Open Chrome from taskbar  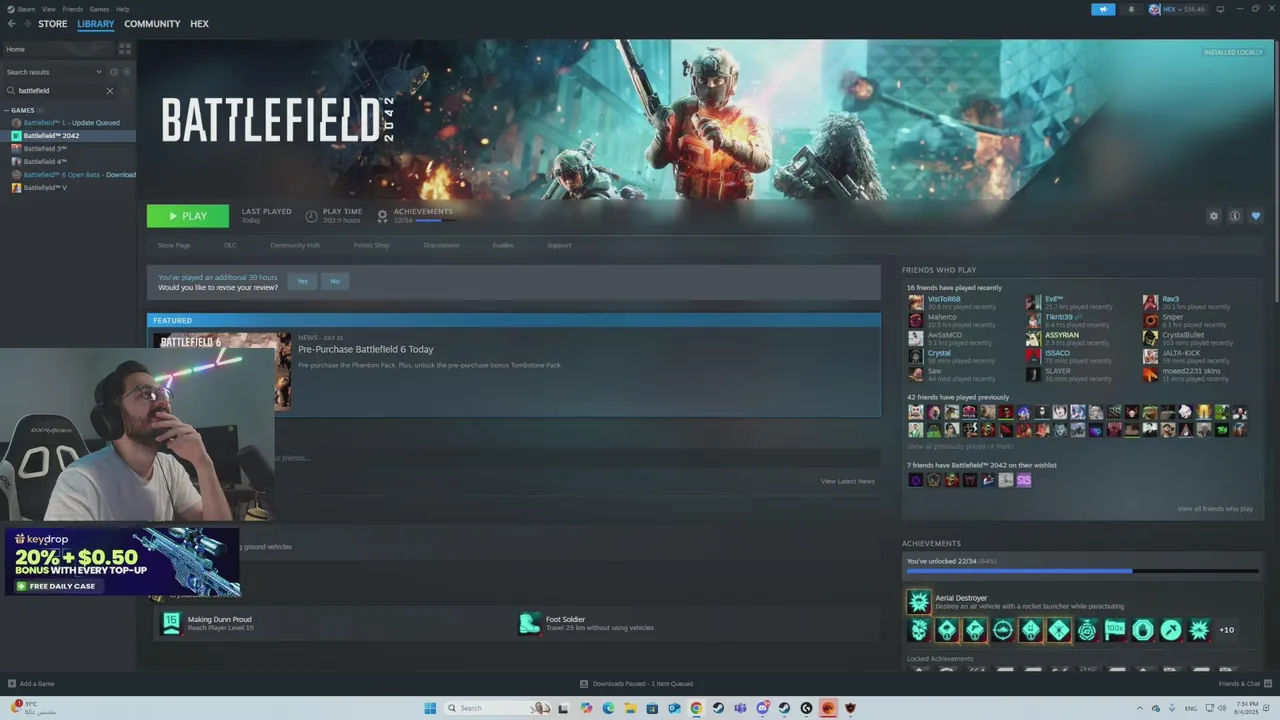pyautogui.click(x=696, y=708)
